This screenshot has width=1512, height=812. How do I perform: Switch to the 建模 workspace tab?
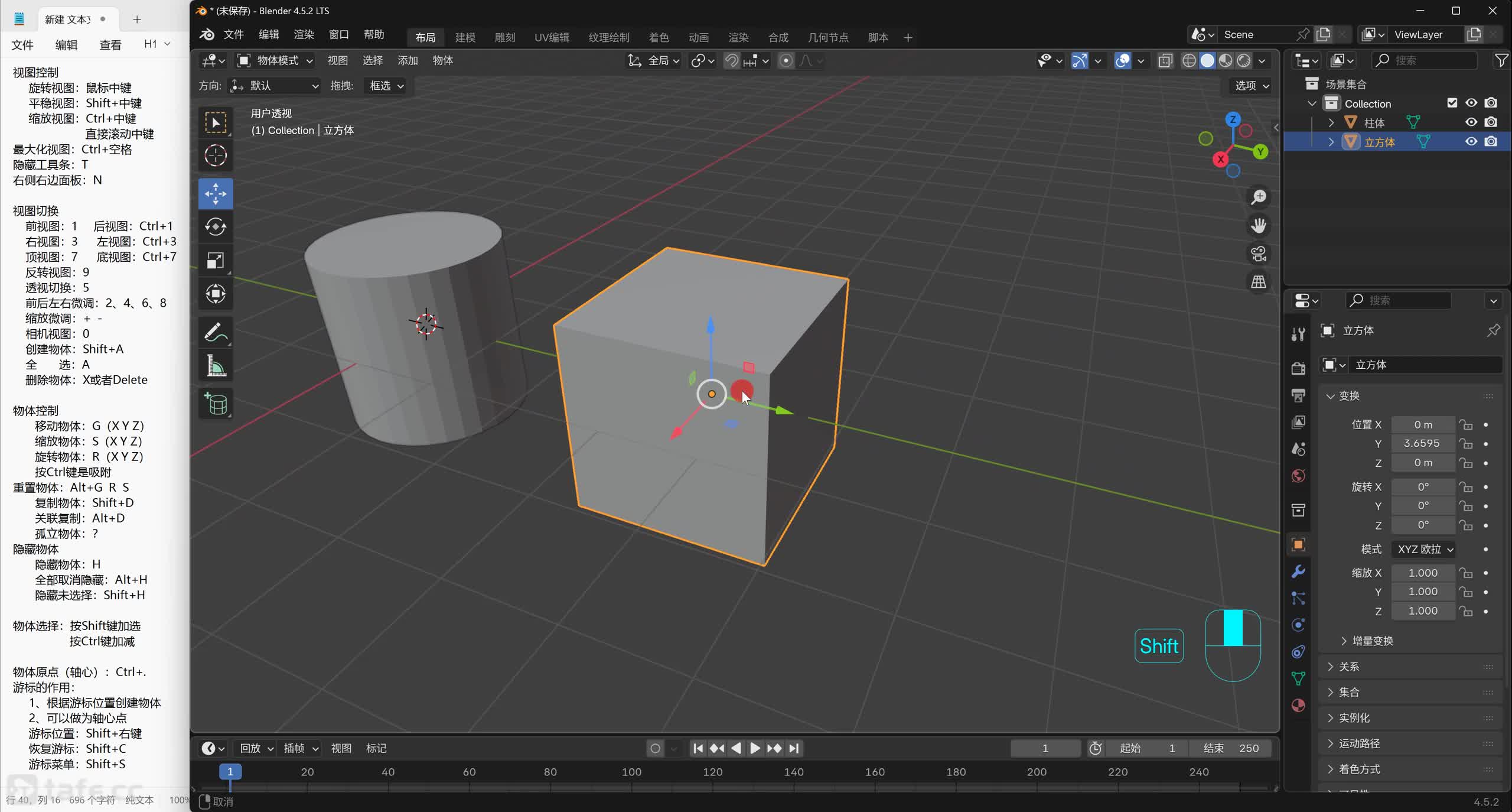coord(465,37)
